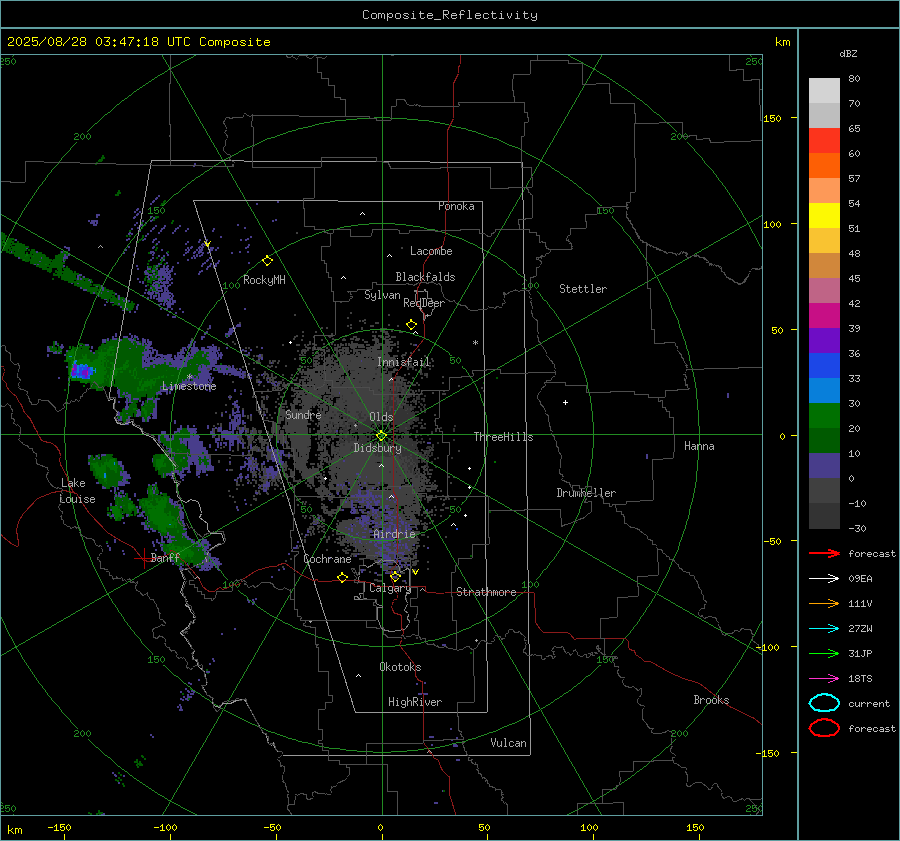This screenshot has width=900, height=841.
Task: Click the Composite_Reflectivity title text
Action: coord(450,15)
